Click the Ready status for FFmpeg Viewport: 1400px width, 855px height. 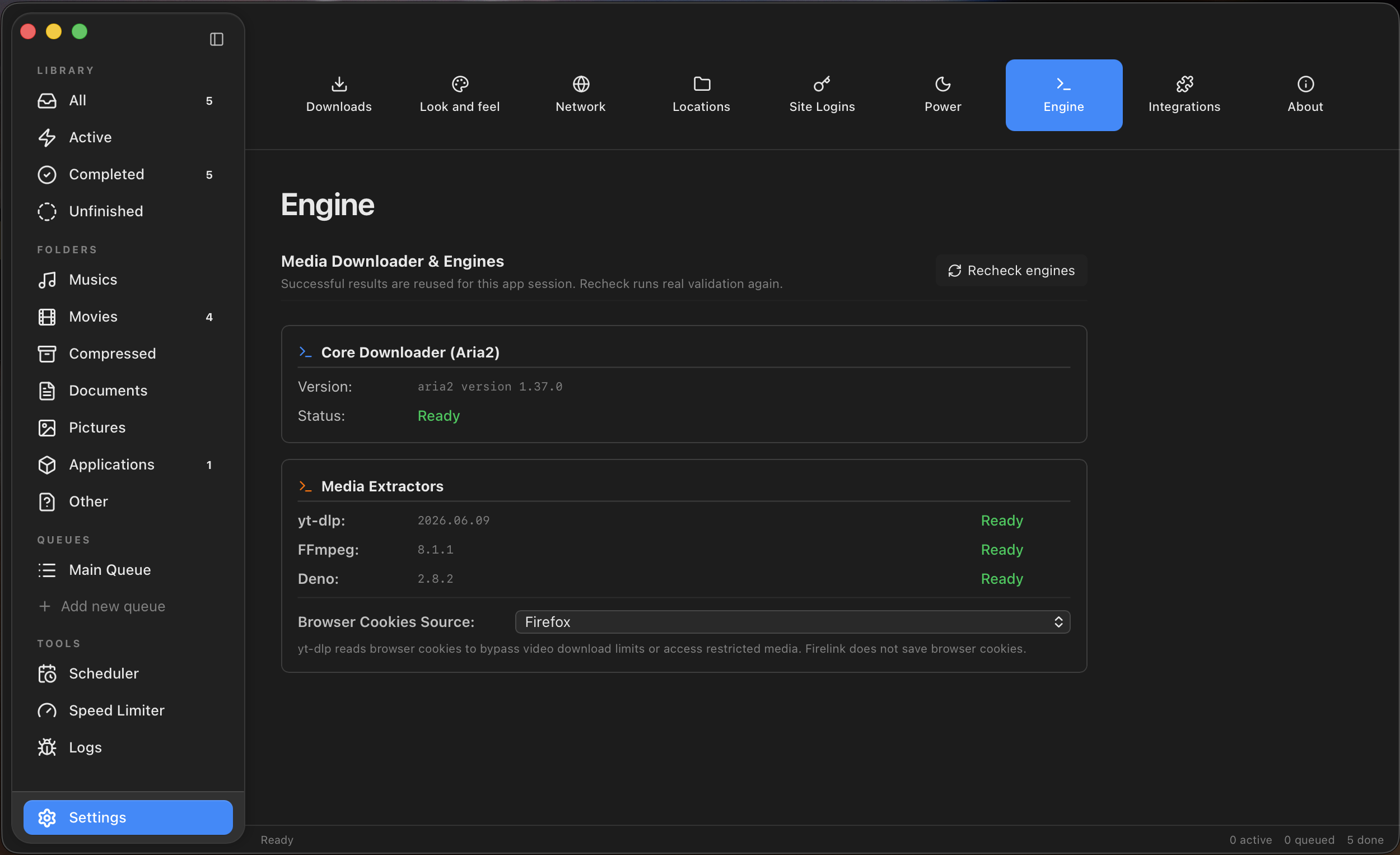pos(1002,550)
